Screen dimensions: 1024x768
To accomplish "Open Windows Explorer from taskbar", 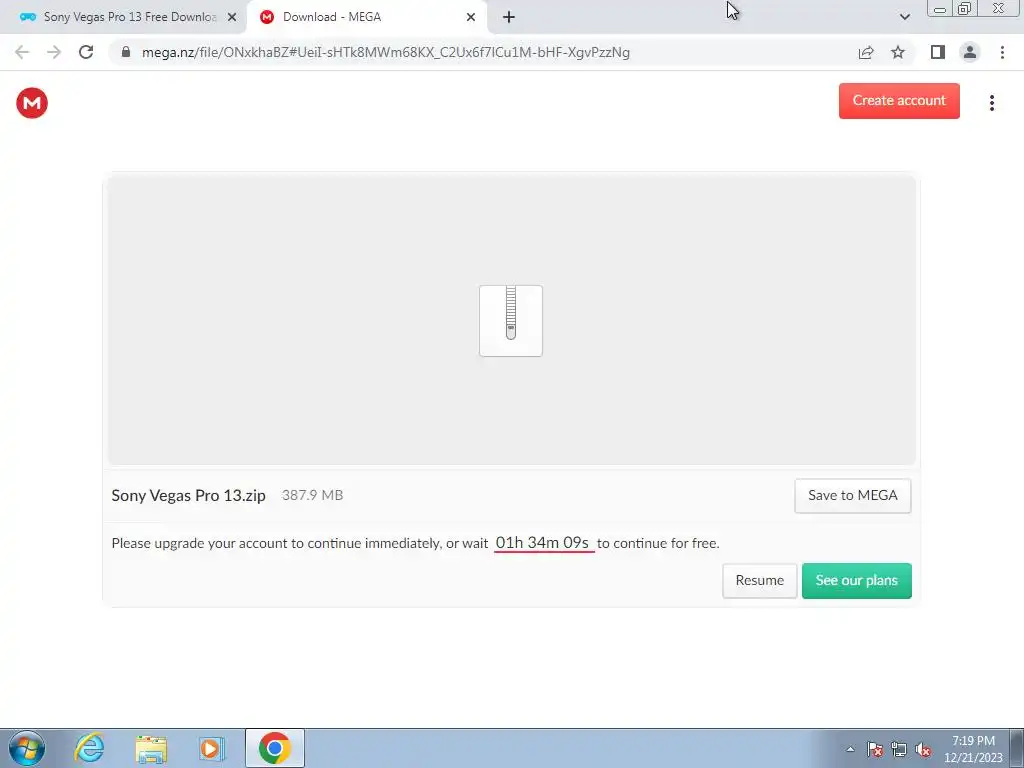I will coord(152,748).
